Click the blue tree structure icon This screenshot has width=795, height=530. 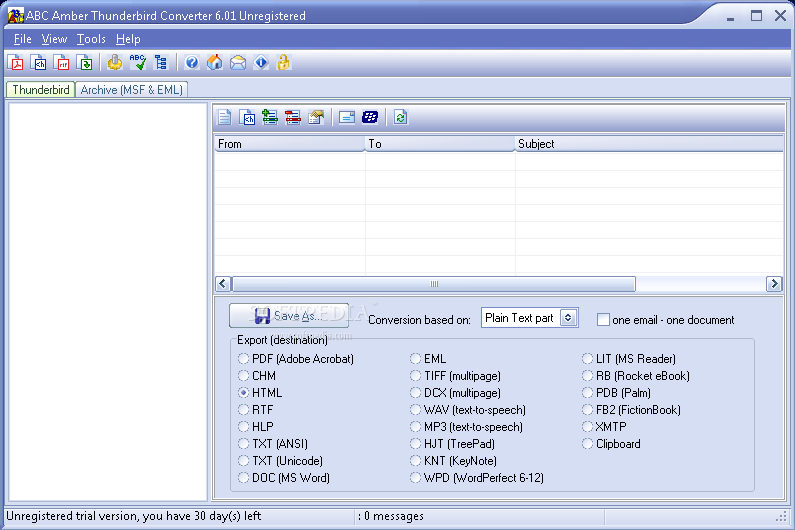pyautogui.click(x=161, y=62)
